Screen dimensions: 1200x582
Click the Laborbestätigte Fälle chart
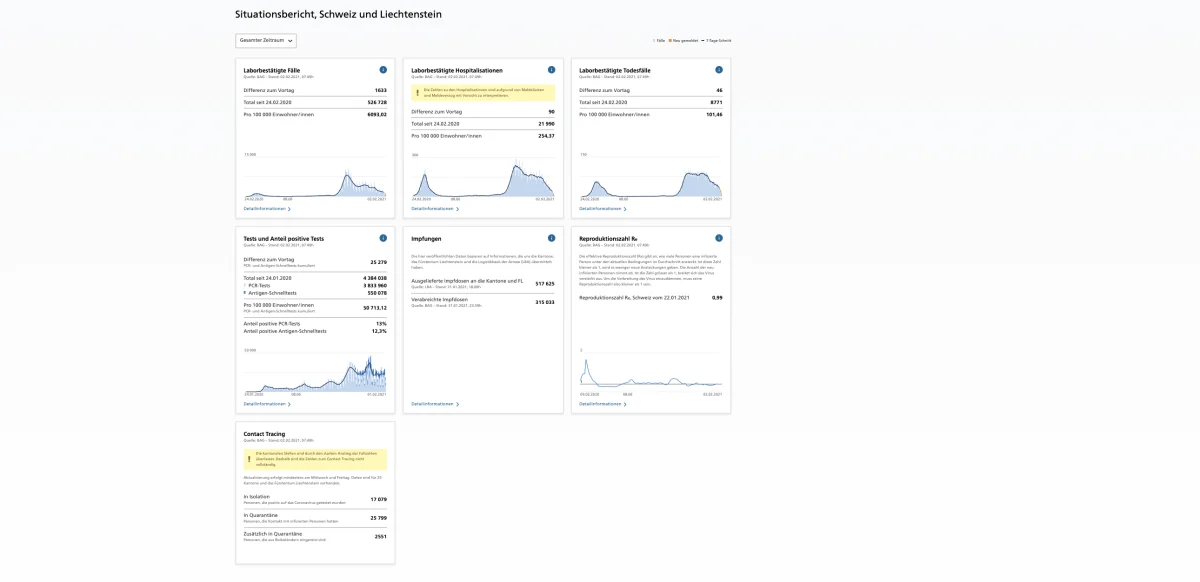[315, 177]
